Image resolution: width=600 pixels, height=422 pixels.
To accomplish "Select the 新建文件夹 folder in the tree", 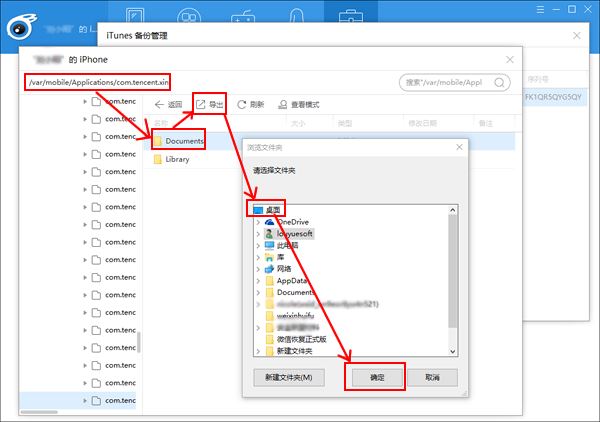I will point(289,350).
